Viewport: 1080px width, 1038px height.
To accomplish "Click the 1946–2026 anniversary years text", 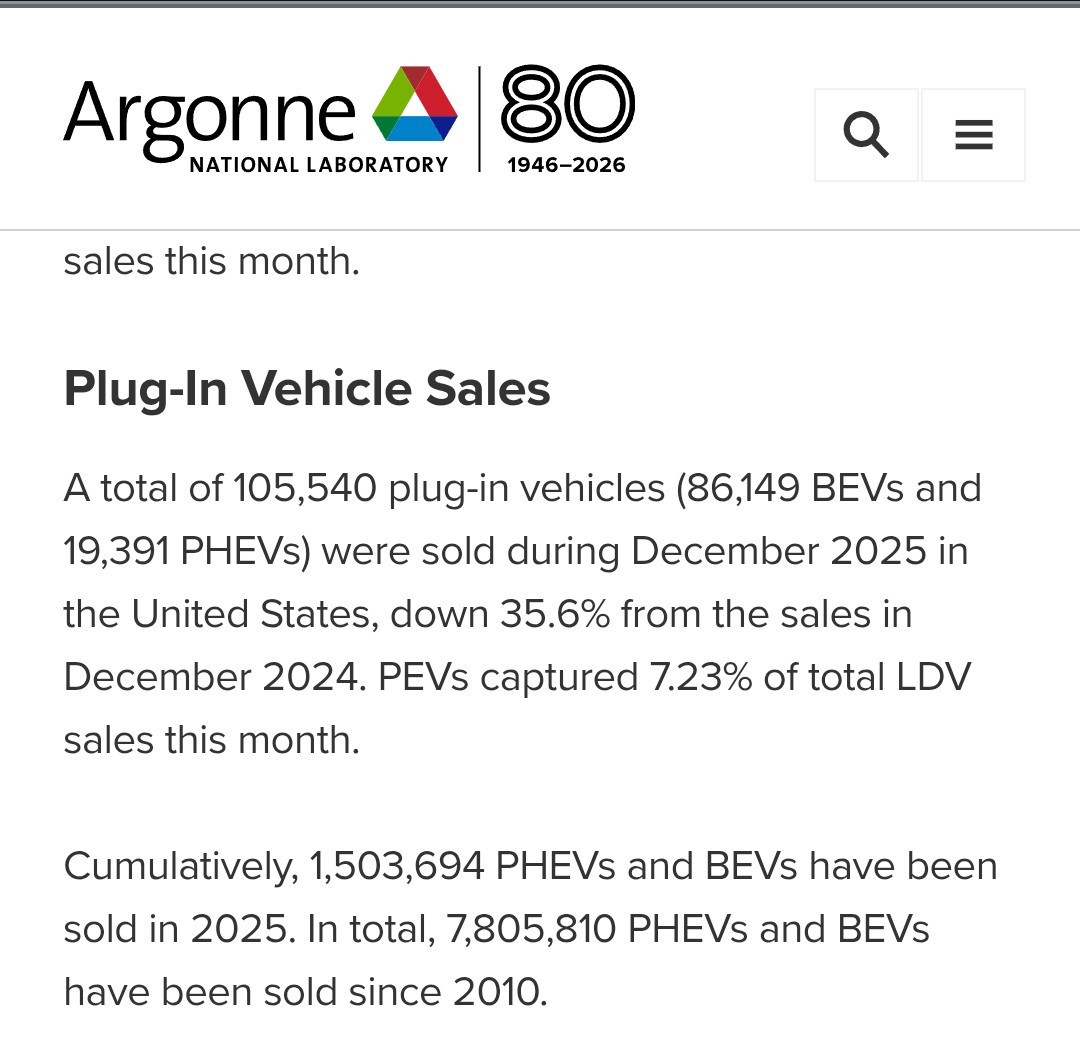I will point(566,165).
